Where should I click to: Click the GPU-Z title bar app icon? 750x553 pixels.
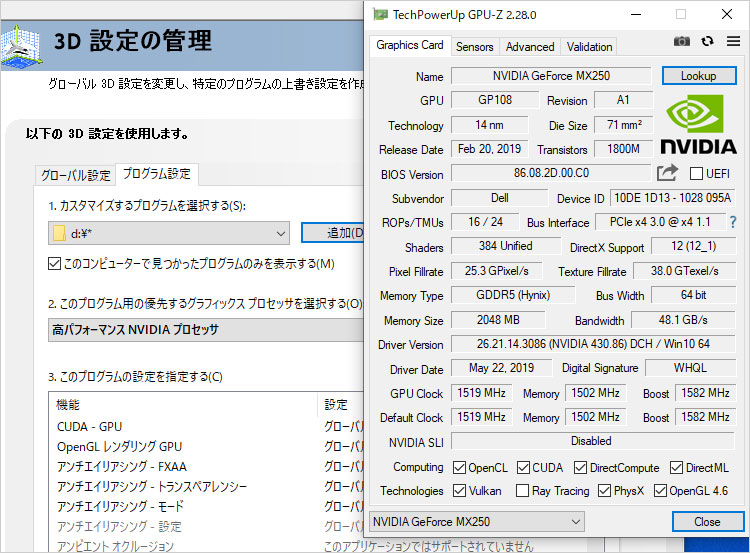[x=380, y=15]
